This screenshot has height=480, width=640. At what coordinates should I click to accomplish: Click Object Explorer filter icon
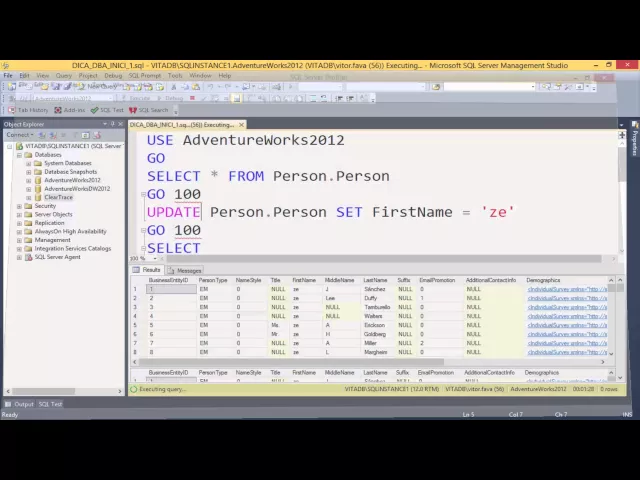(75, 135)
